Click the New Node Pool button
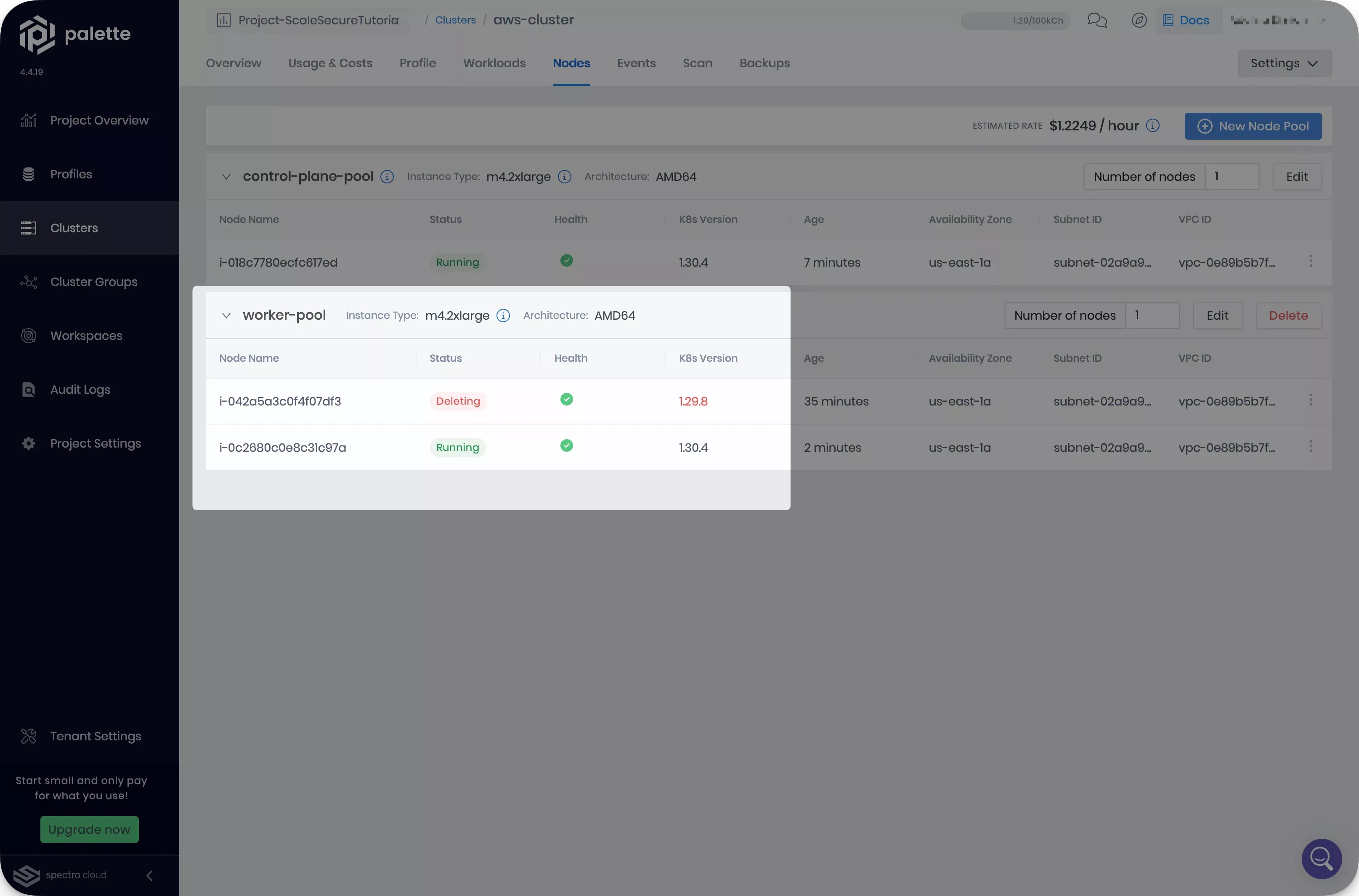 click(x=1253, y=126)
